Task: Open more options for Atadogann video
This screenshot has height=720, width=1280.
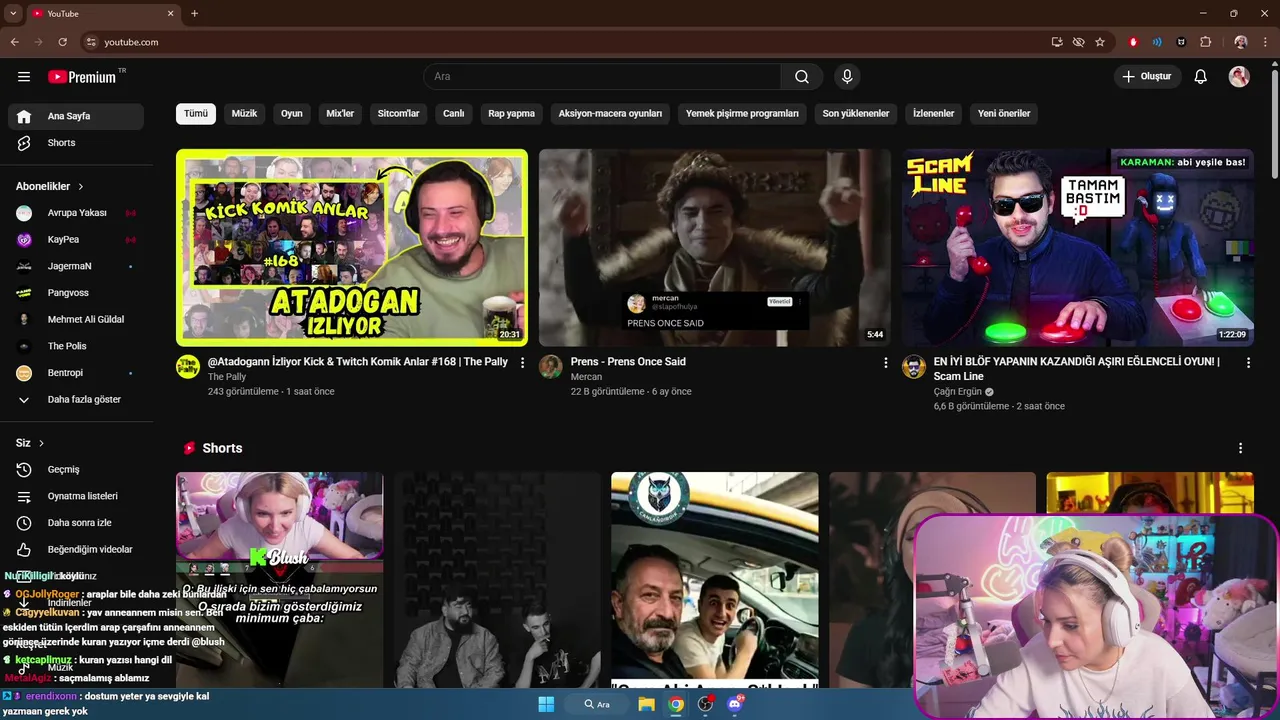Action: [x=522, y=363]
